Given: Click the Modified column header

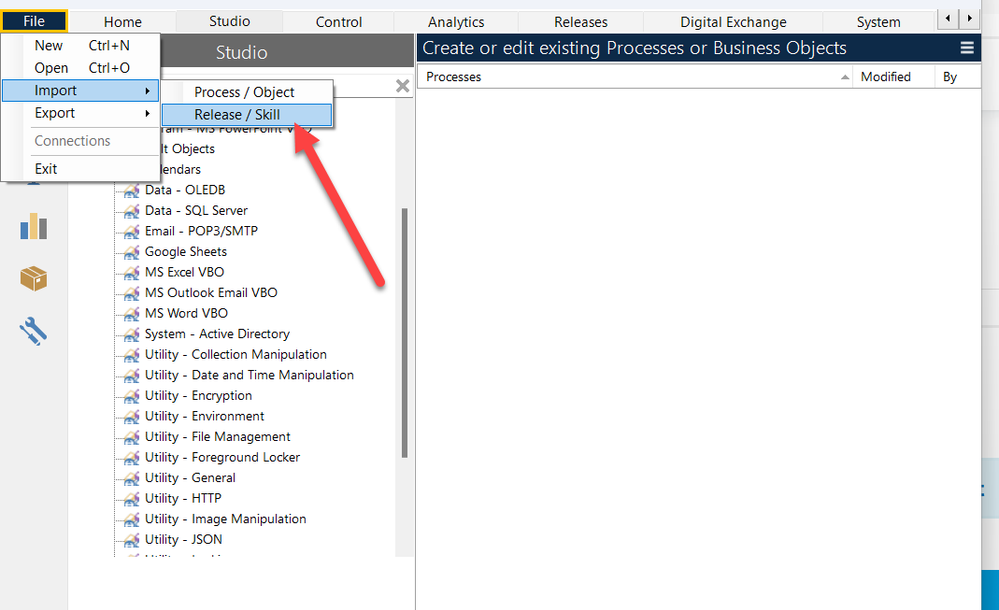Looking at the screenshot, I should (885, 77).
